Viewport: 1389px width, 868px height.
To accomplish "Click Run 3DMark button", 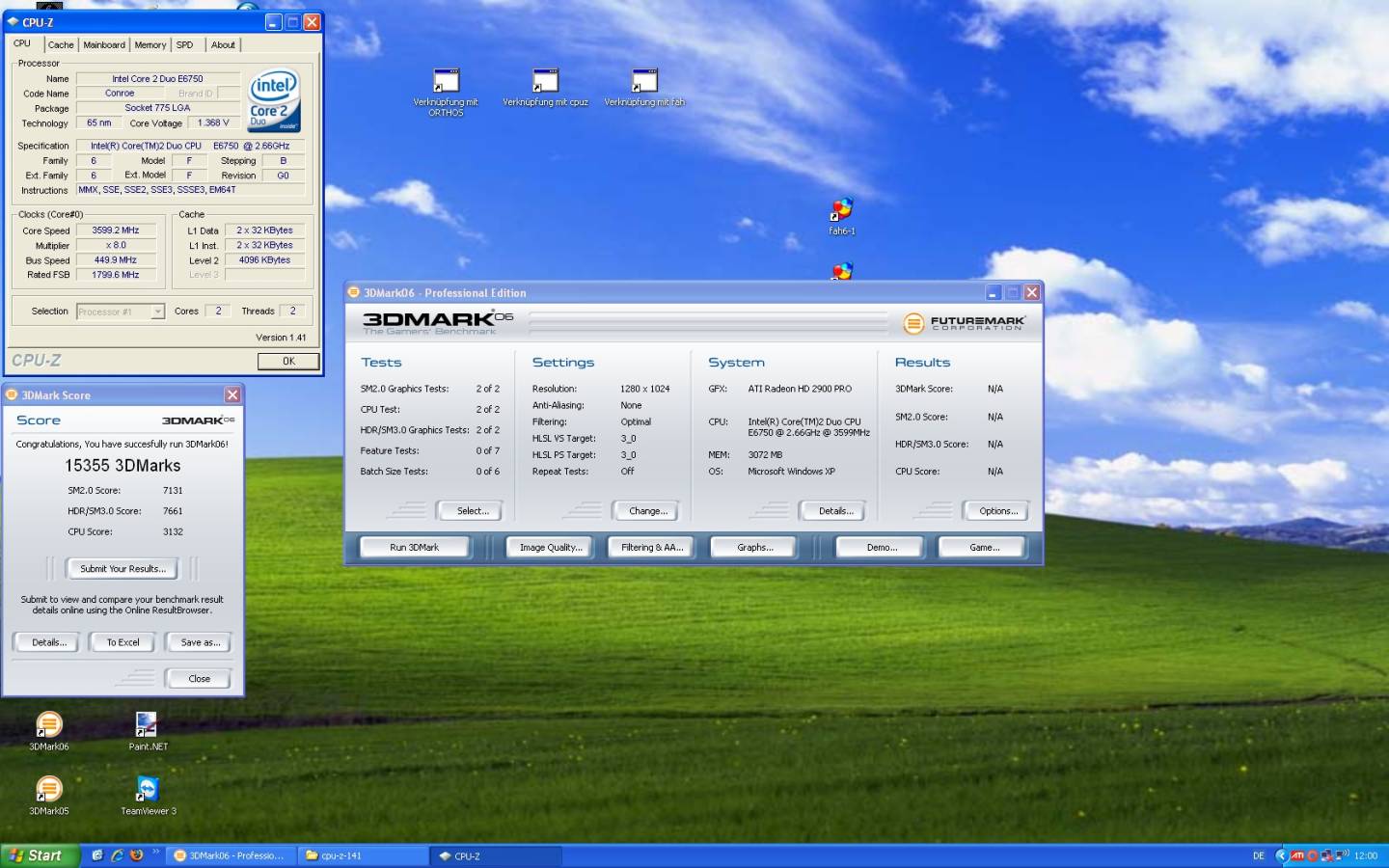I will click(414, 547).
